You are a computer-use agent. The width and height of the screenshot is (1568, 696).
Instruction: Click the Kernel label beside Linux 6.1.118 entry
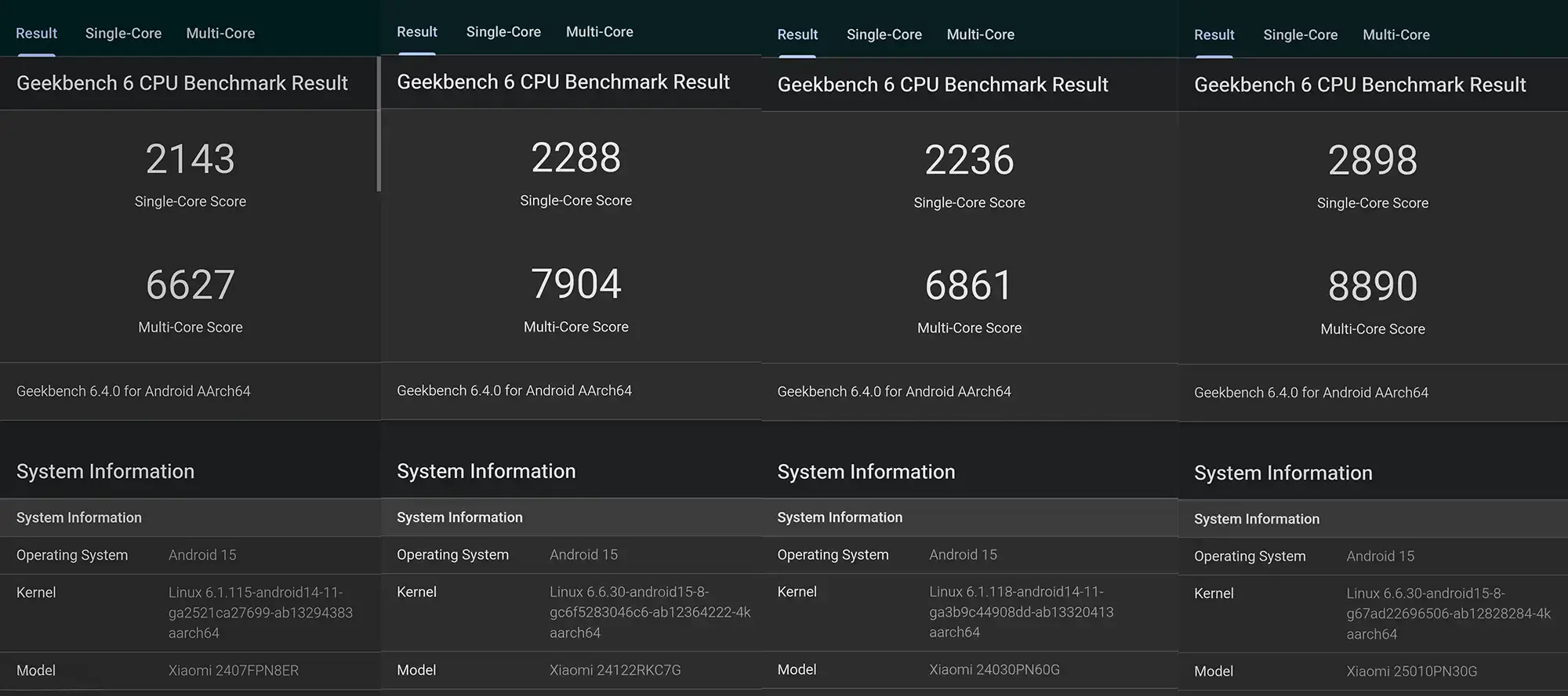[x=797, y=592]
